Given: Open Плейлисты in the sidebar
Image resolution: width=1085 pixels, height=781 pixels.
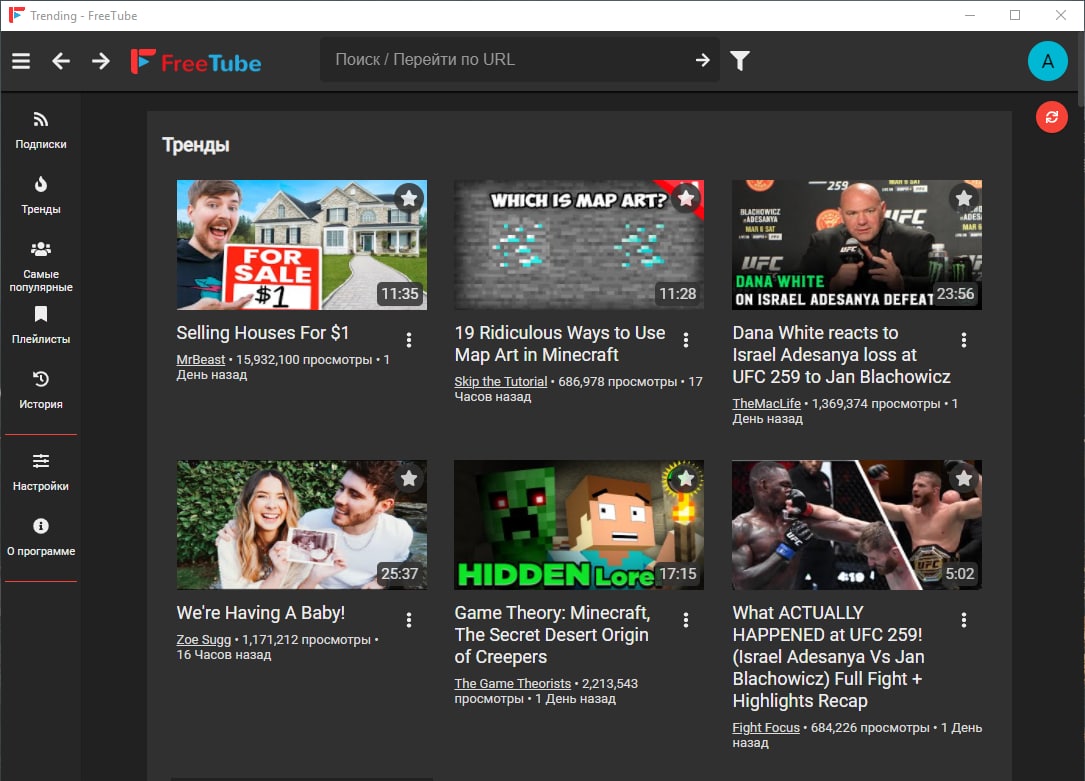Looking at the screenshot, I should tap(41, 326).
